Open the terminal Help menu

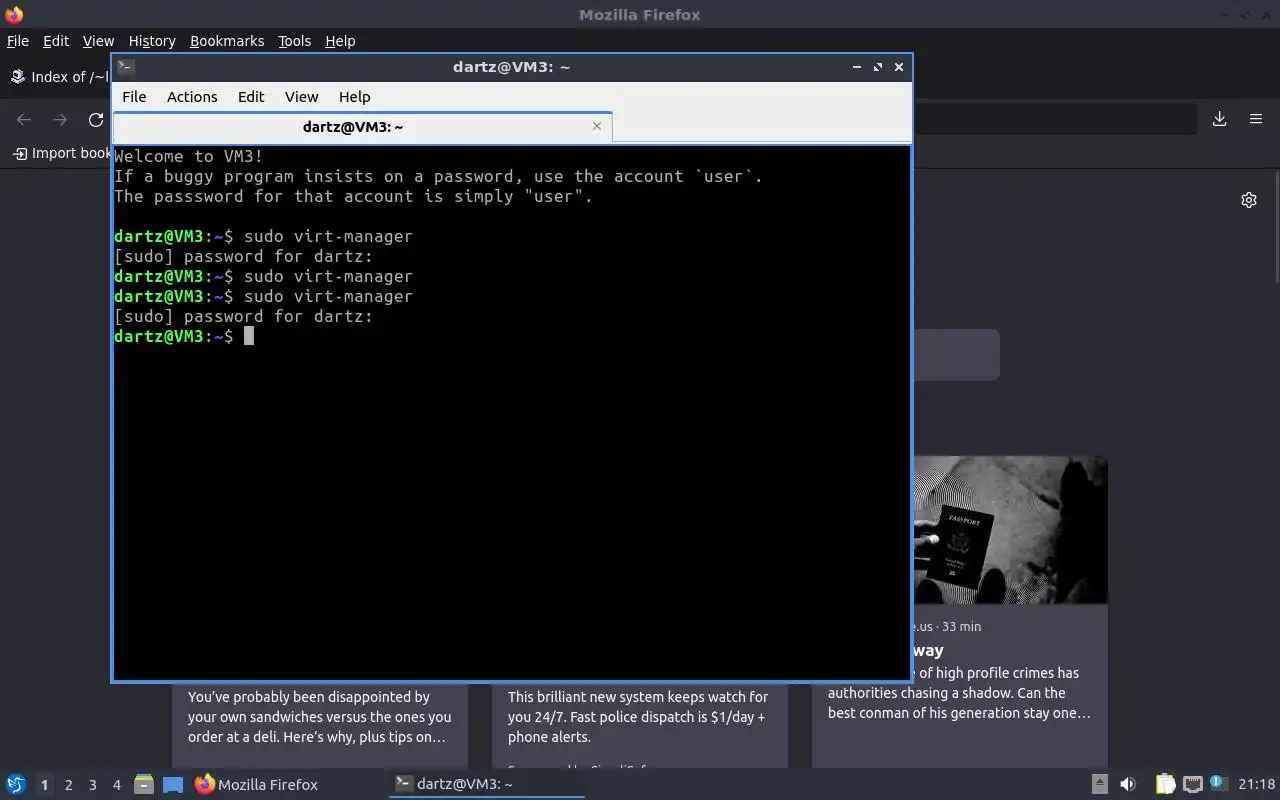tap(354, 97)
